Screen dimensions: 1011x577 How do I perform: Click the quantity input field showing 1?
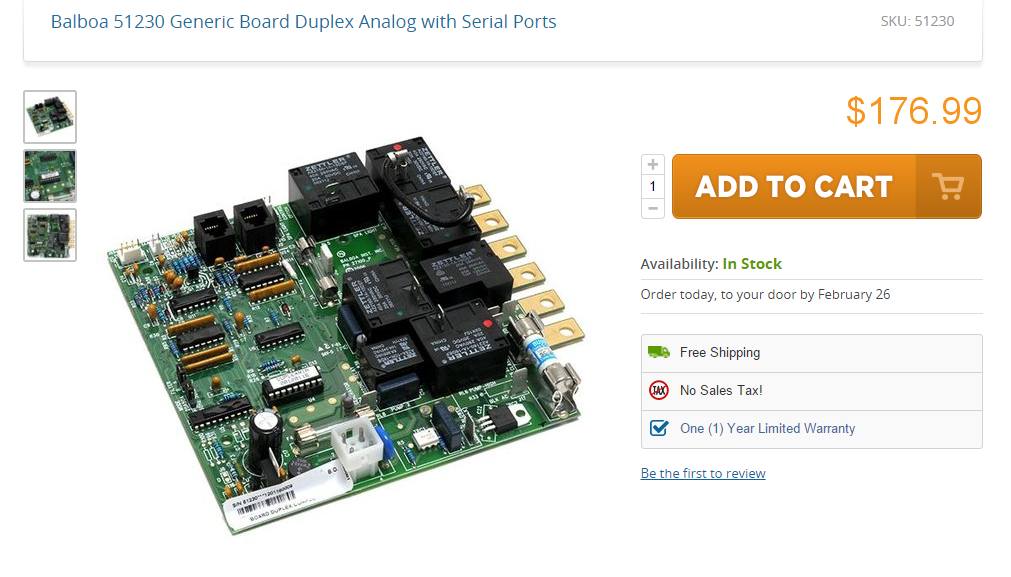coord(653,186)
